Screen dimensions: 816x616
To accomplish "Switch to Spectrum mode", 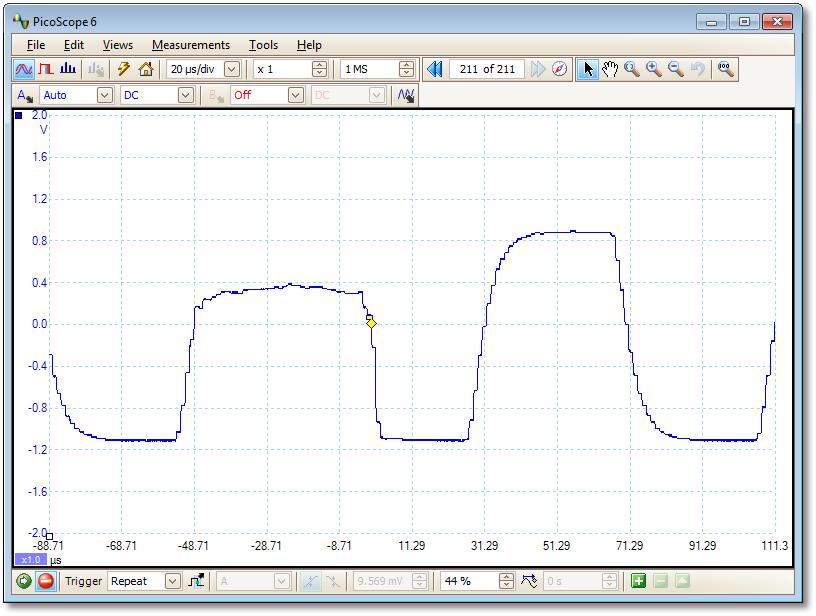I will [68, 69].
